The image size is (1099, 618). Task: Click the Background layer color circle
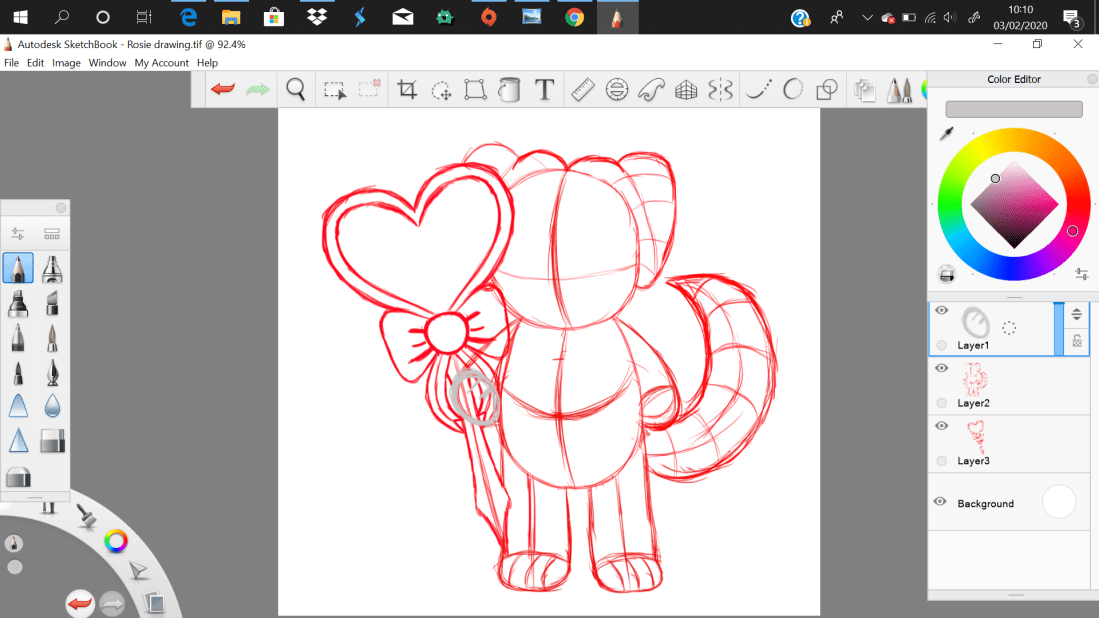[x=1059, y=502]
